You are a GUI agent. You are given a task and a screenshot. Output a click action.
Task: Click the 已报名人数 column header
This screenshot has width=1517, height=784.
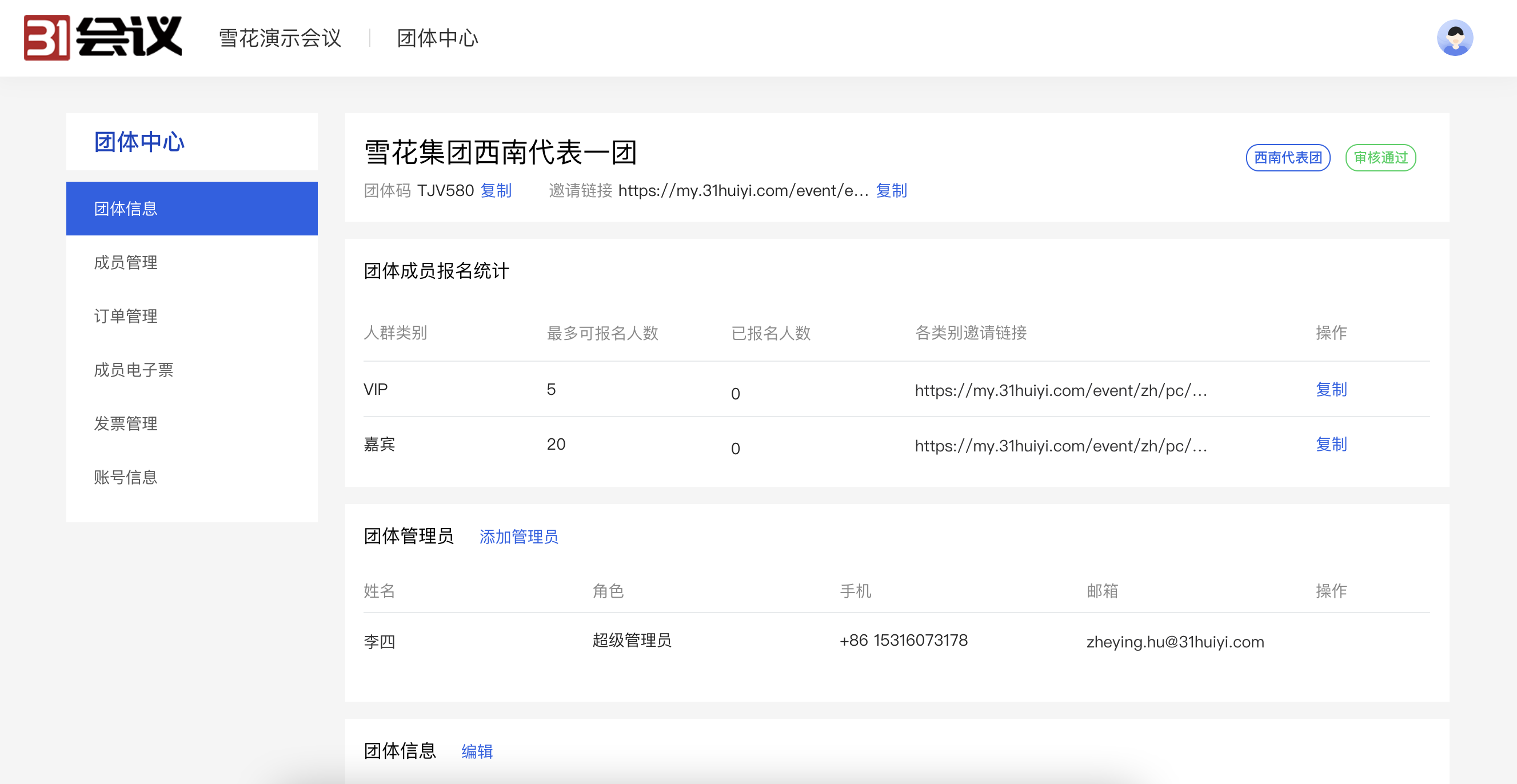pyautogui.click(x=771, y=333)
